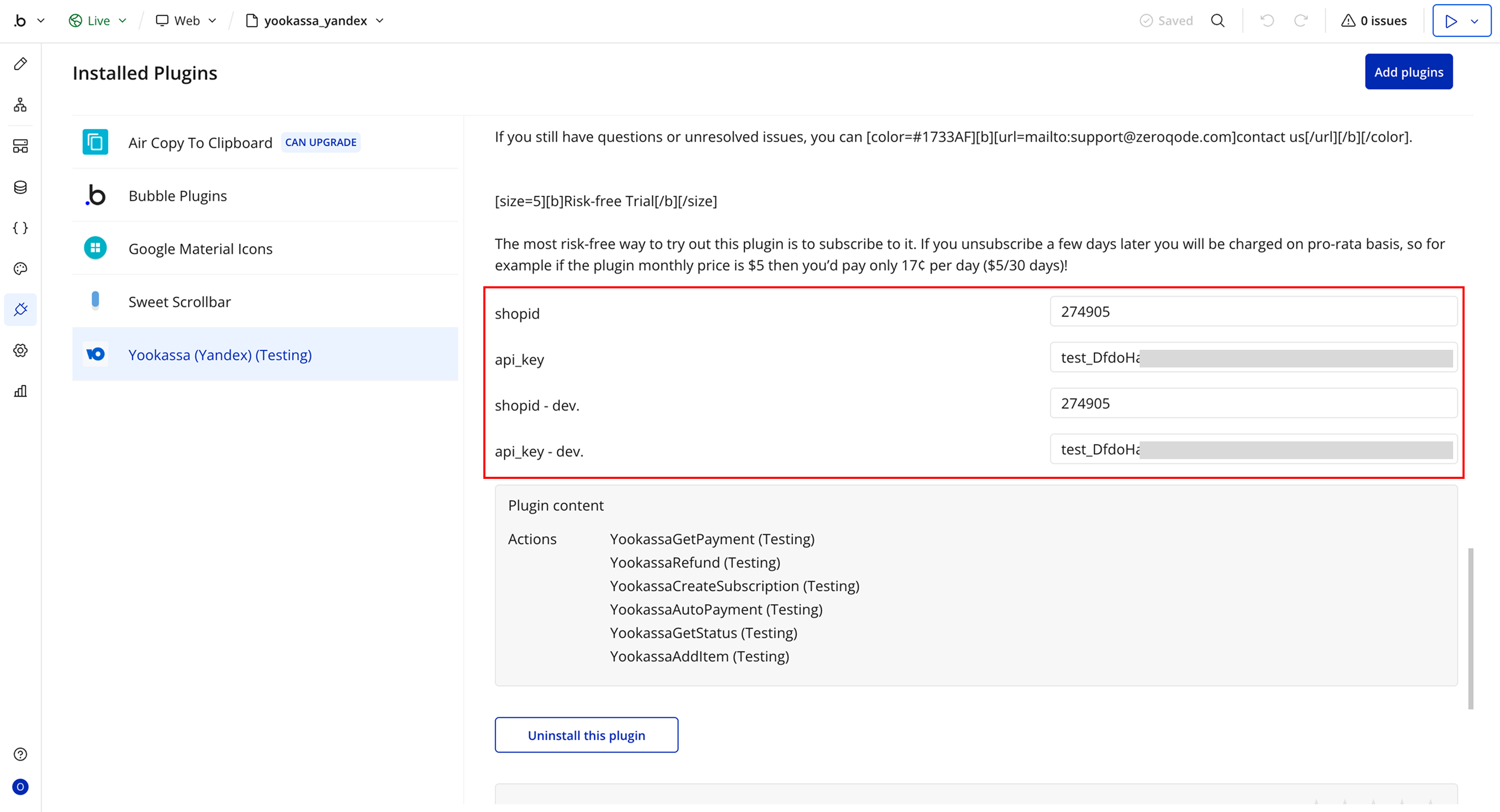Select Air Copy To Clipboard plugin
1500x812 pixels.
coord(201,143)
